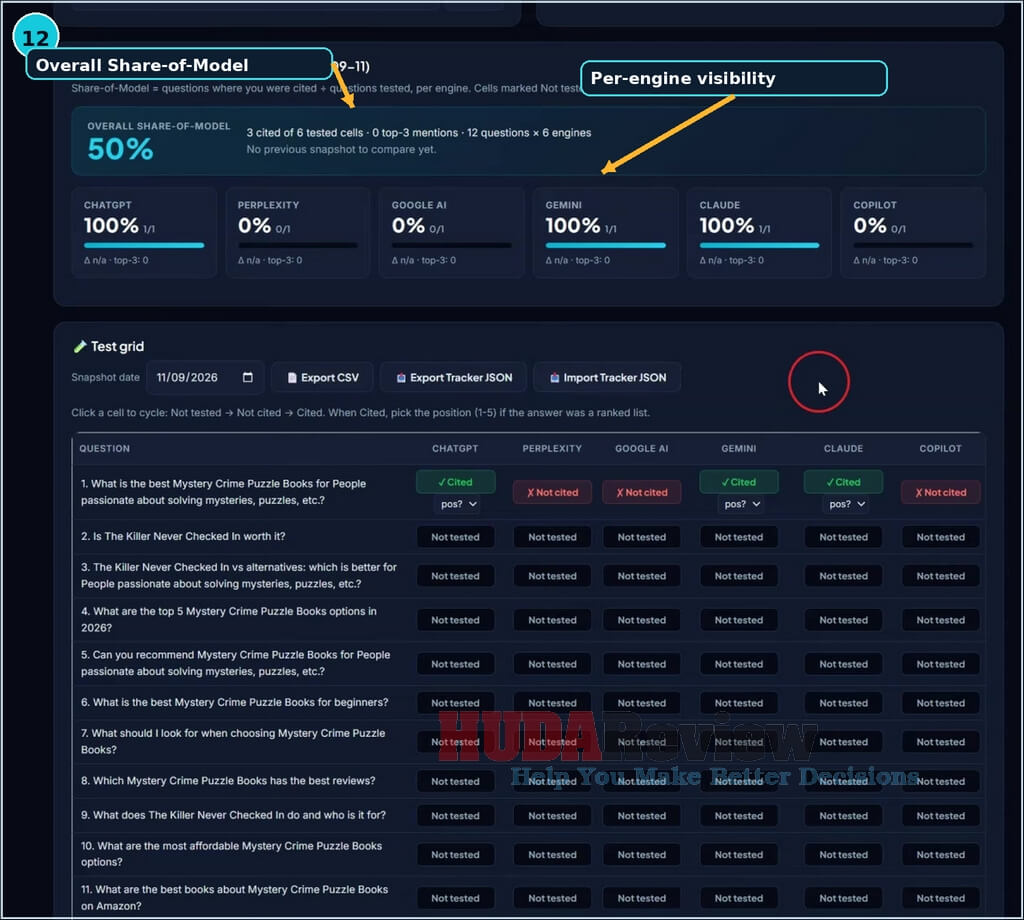1024x920 pixels.
Task: Click the Export CSV button
Action: point(323,377)
